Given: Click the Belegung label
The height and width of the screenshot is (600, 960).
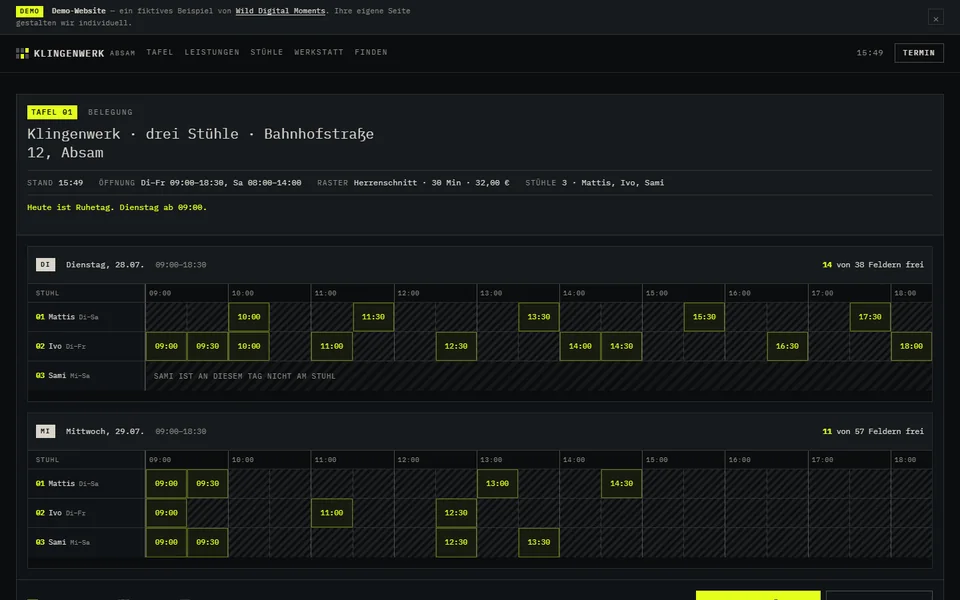Looking at the screenshot, I should point(110,112).
